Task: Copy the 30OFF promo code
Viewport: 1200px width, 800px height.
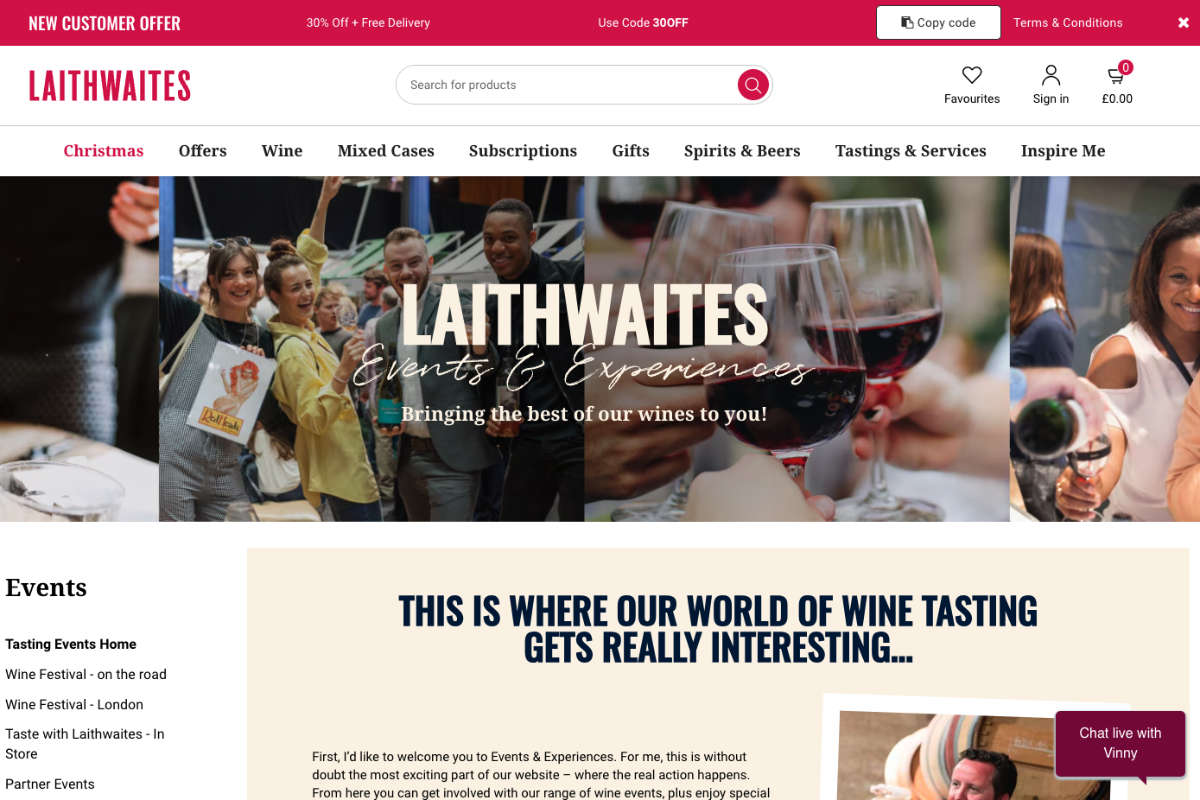Action: pos(938,23)
